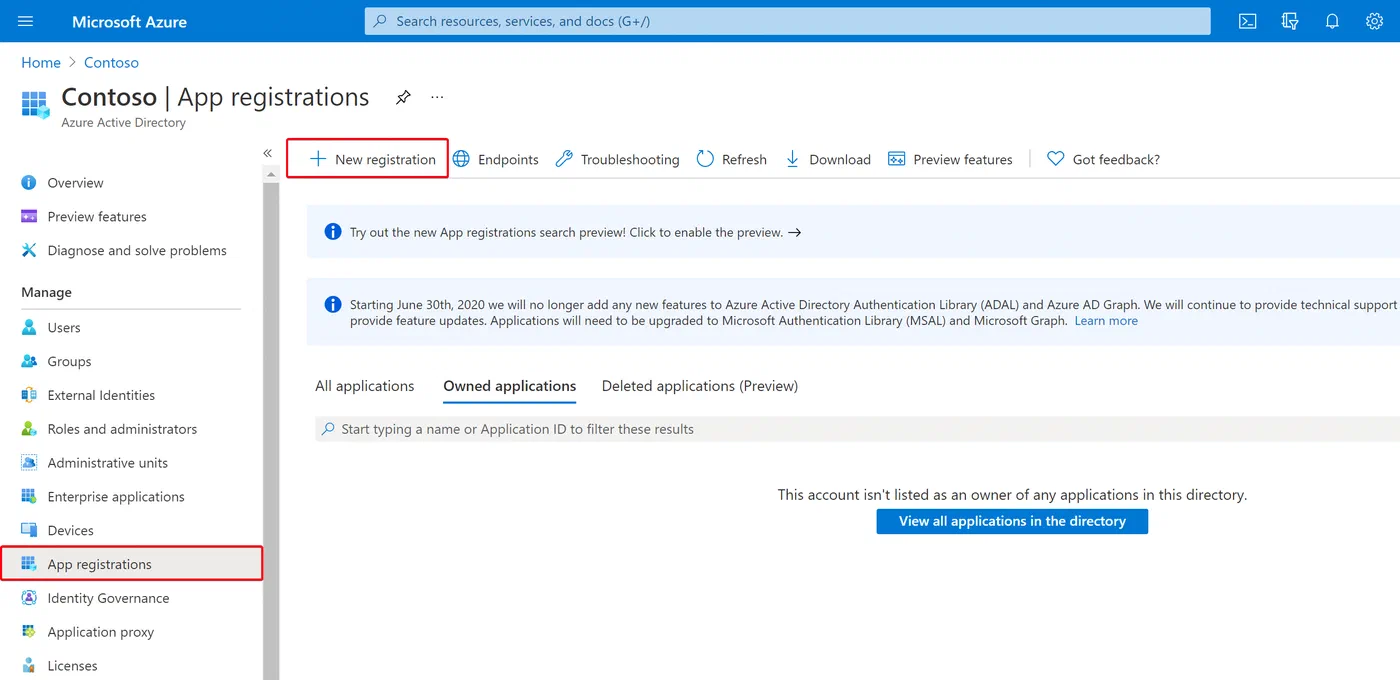Click the Preview features toolbar icon

click(x=896, y=159)
